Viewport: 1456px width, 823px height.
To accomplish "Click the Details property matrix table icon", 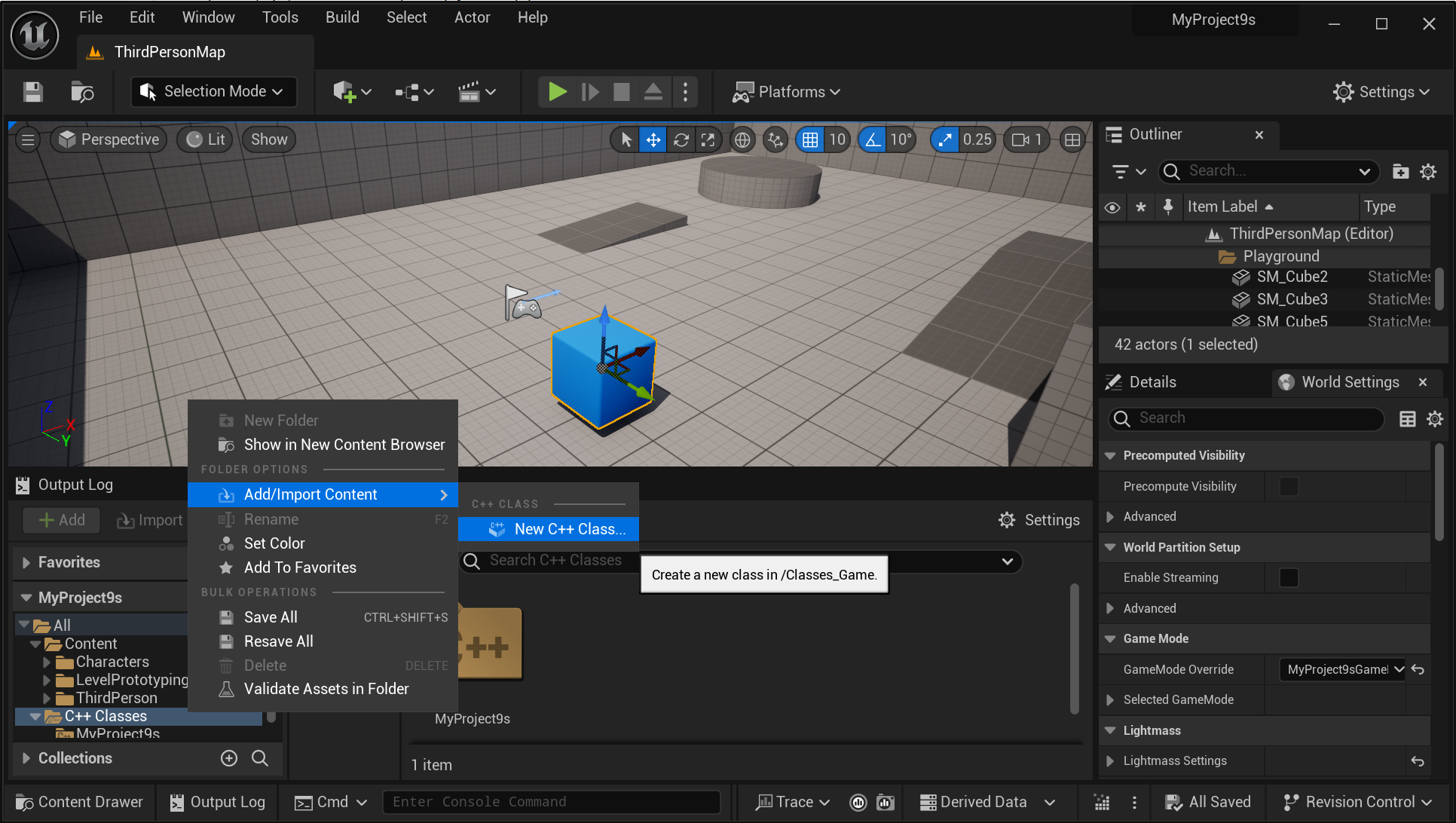I will pos(1407,419).
